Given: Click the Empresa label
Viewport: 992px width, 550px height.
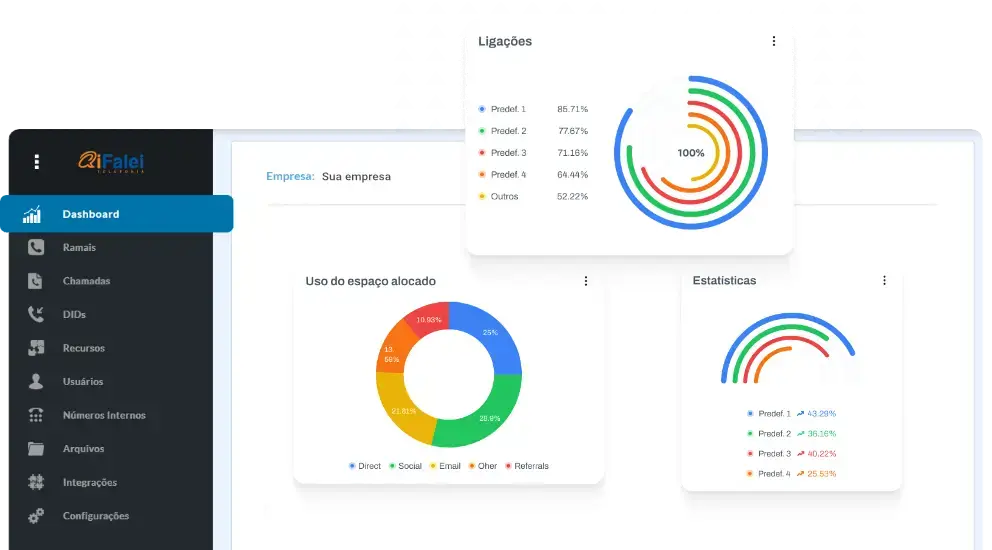Looking at the screenshot, I should coord(290,177).
